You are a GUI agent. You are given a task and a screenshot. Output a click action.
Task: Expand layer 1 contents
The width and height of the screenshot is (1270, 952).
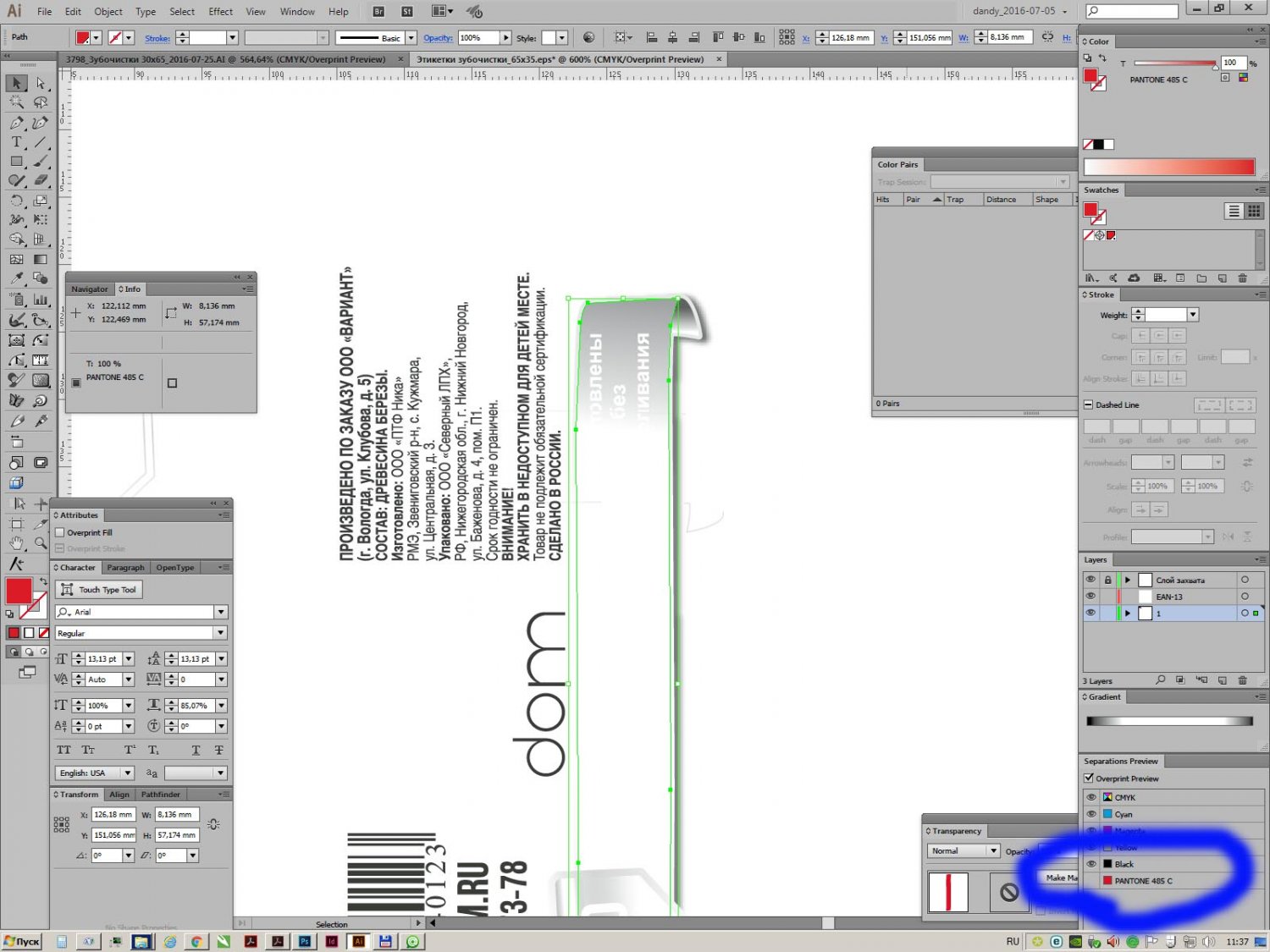pyautogui.click(x=1128, y=614)
